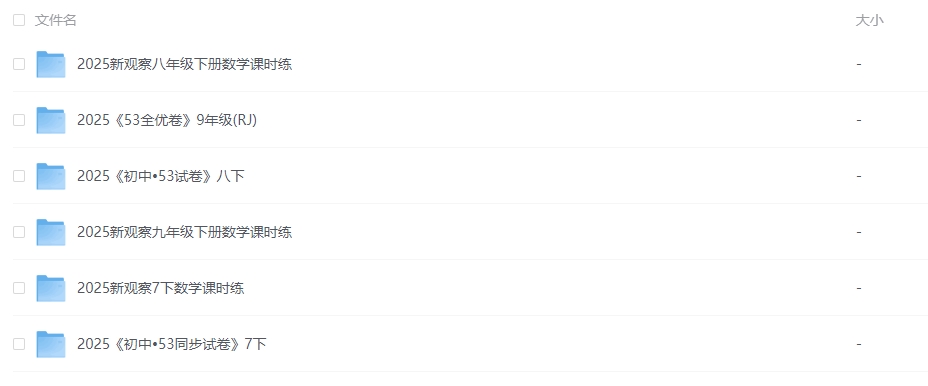Click the name 2025新观察九年级下册数学课时练

(185, 232)
